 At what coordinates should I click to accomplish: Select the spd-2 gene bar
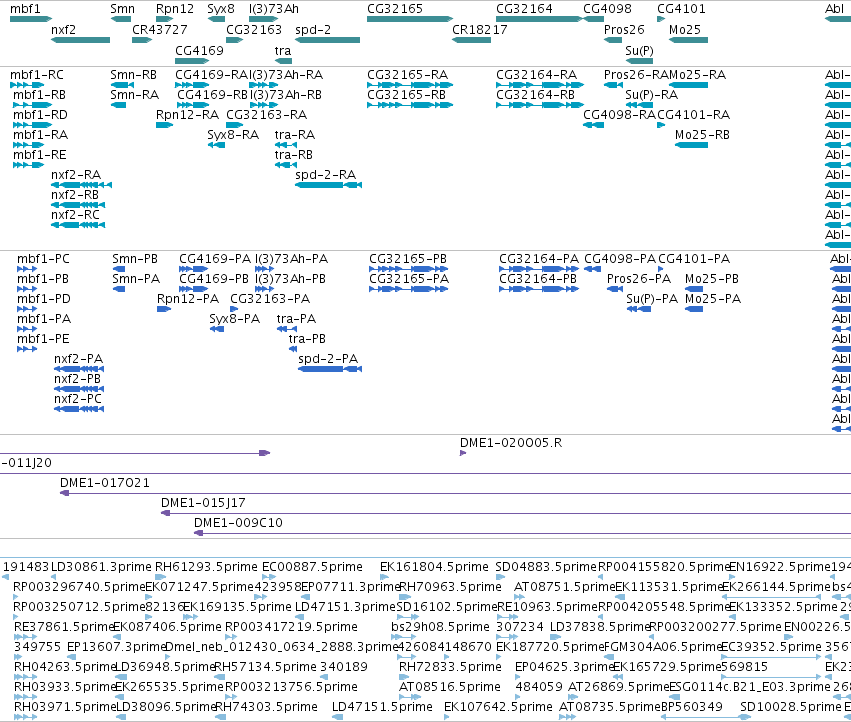pos(327,40)
